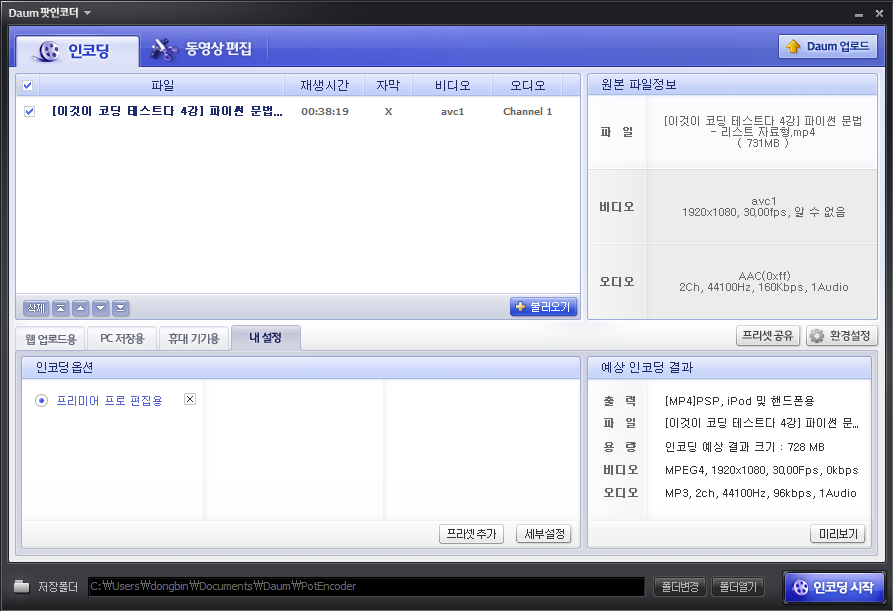Click the 프리셋 공유 button
The image size is (893, 611).
[768, 336]
